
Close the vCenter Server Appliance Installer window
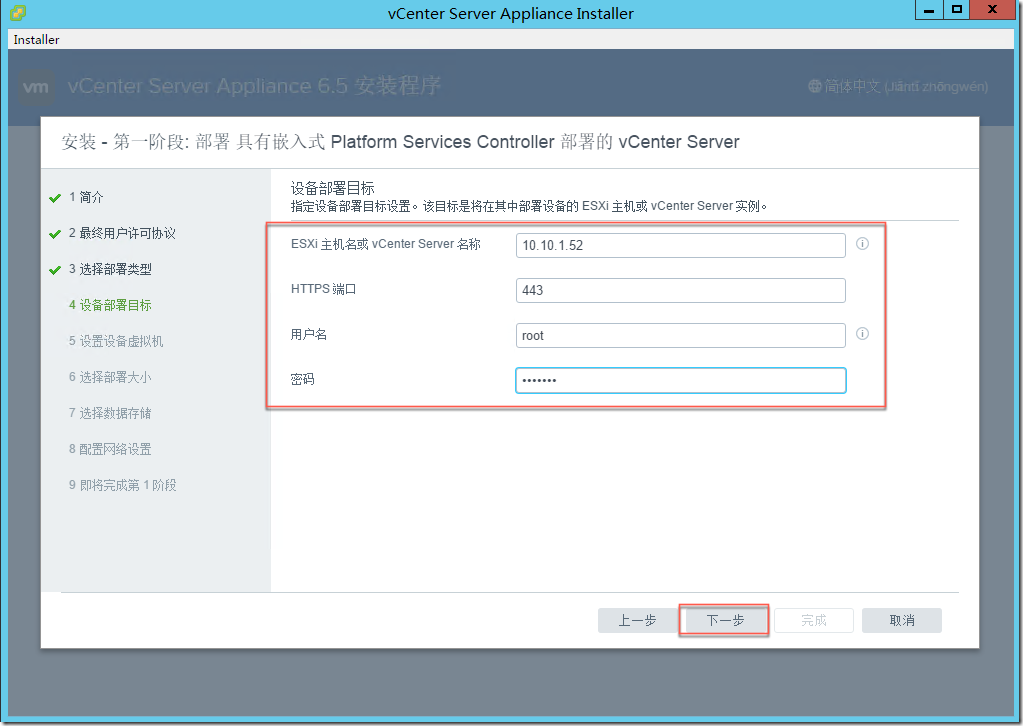992,10
